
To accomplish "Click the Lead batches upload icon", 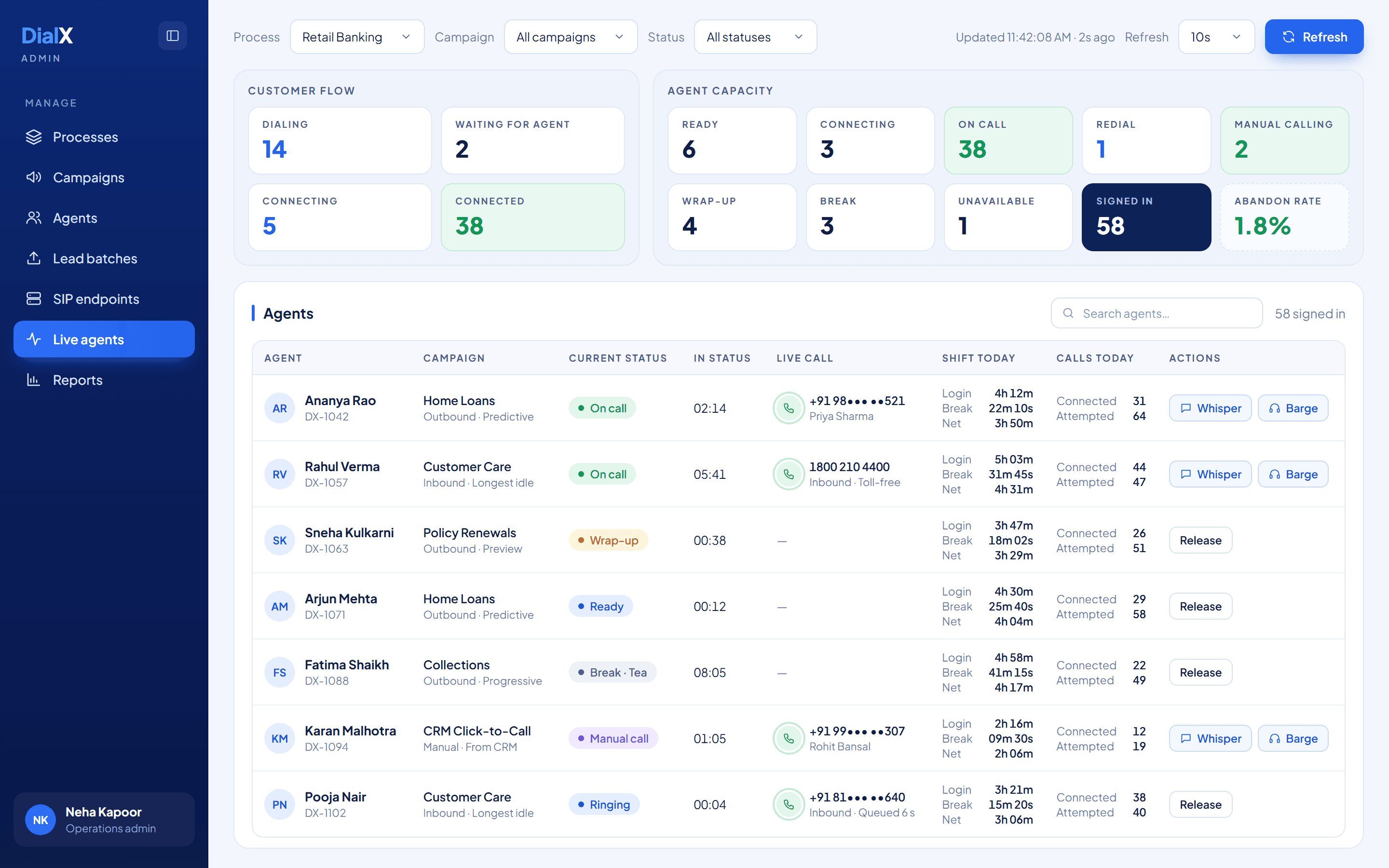I will 34,258.
